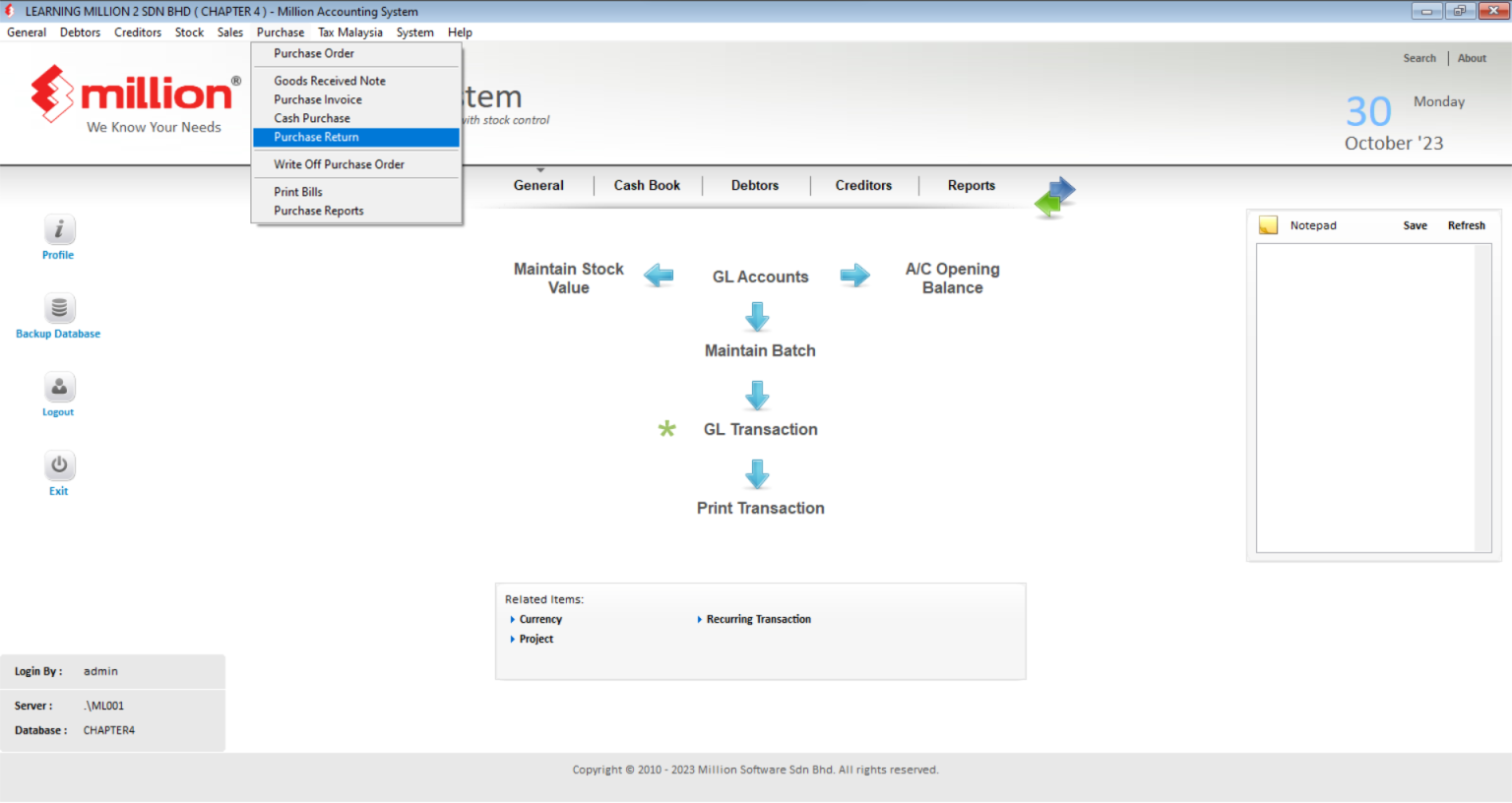Open the Profile icon
This screenshot has width=1512, height=803.
point(59,229)
